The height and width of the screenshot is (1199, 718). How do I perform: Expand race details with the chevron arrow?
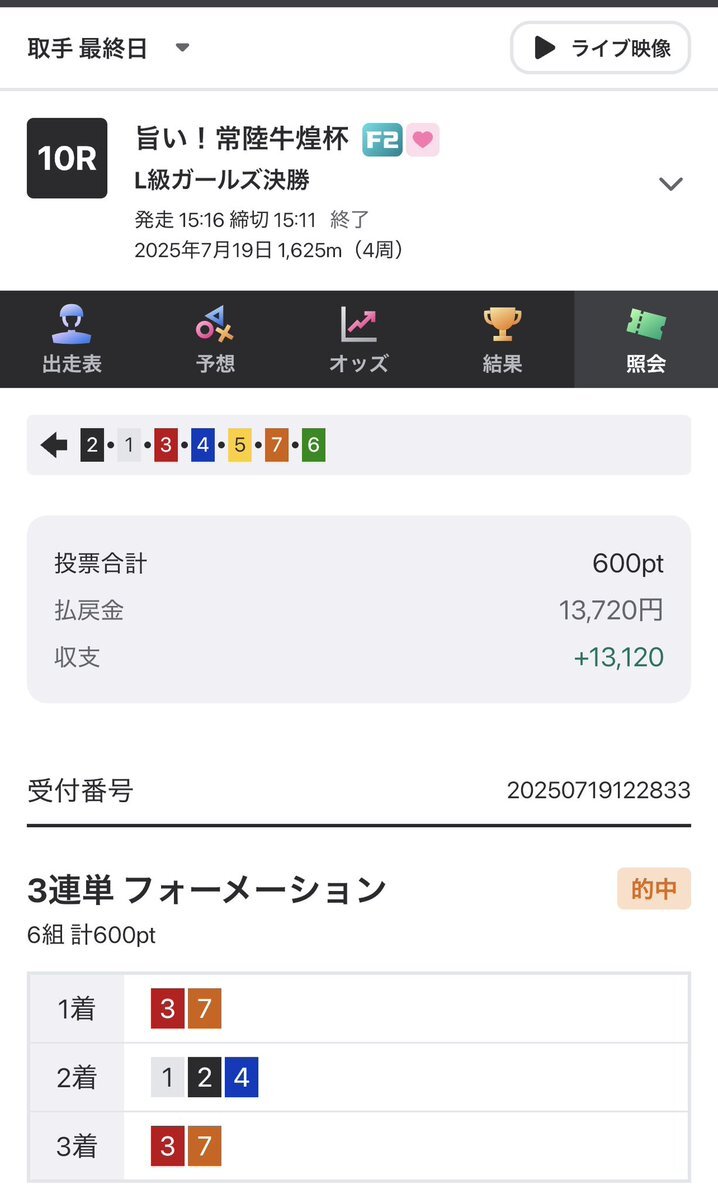coord(671,184)
